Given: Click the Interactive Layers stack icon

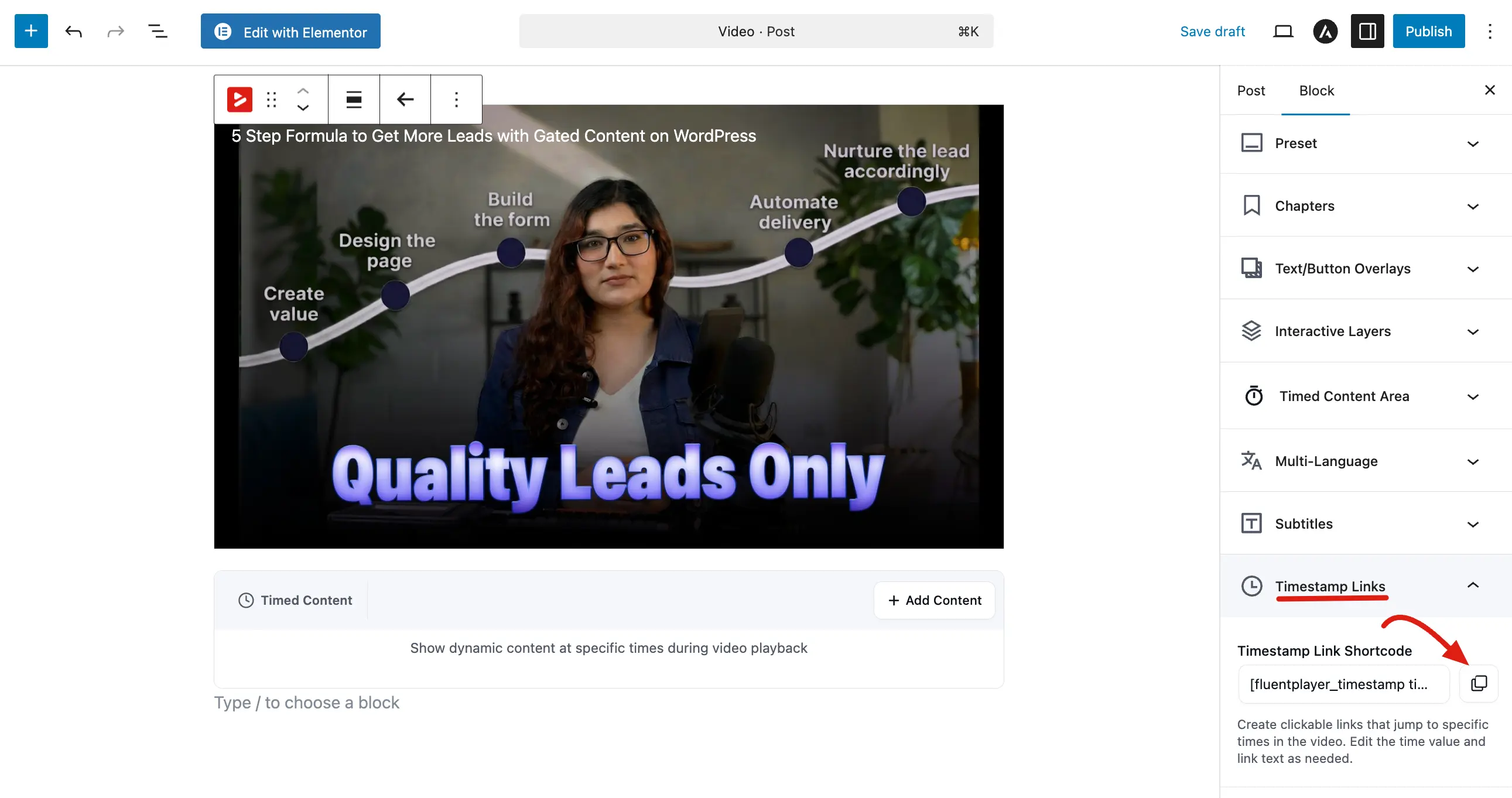Looking at the screenshot, I should point(1251,331).
